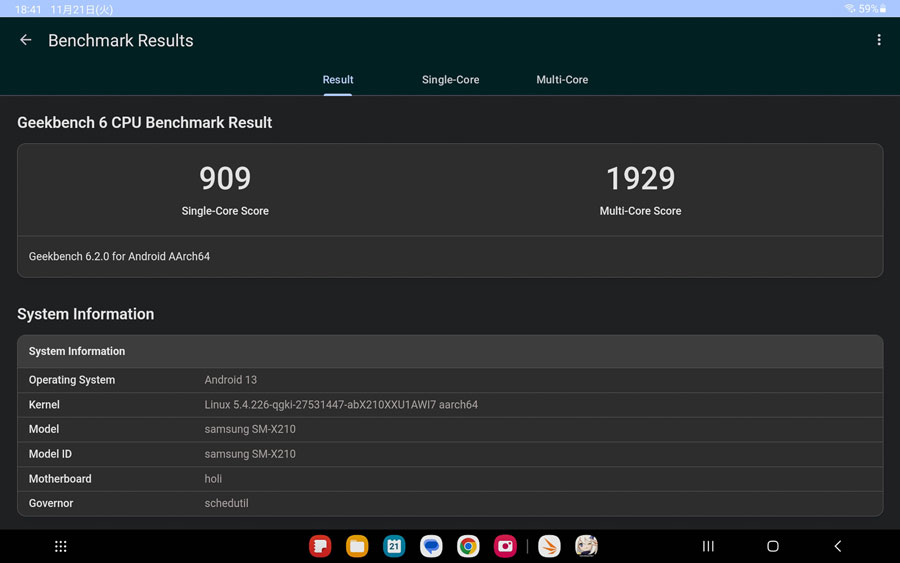900x563 pixels.
Task: Tap the recent apps navigation button
Action: pyautogui.click(x=708, y=546)
